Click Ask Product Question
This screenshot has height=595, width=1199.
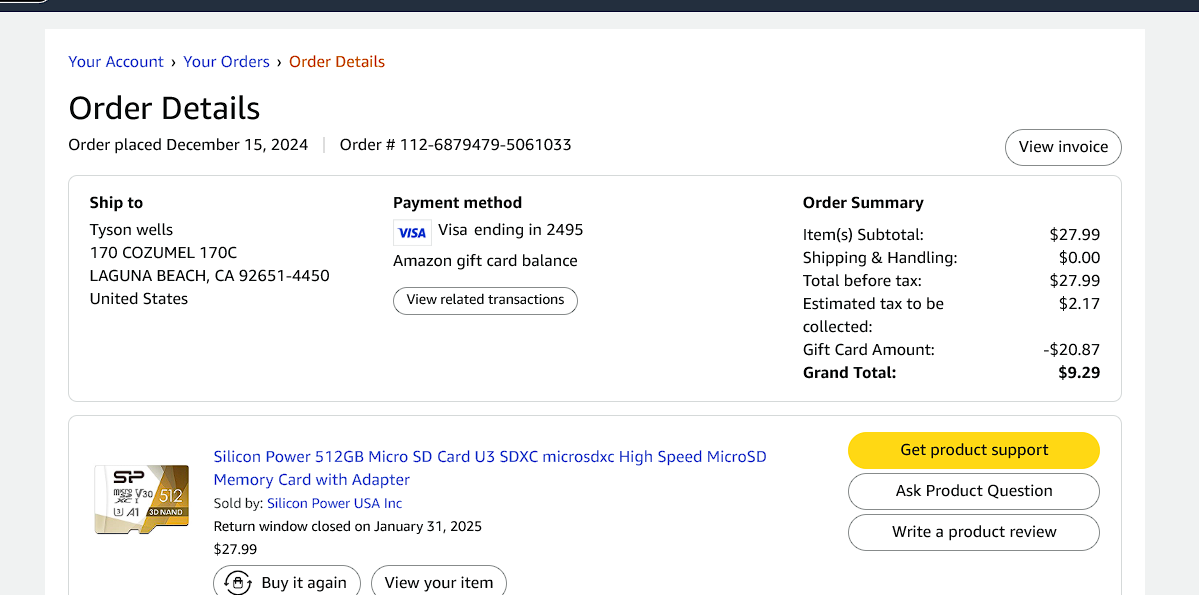tap(973, 491)
